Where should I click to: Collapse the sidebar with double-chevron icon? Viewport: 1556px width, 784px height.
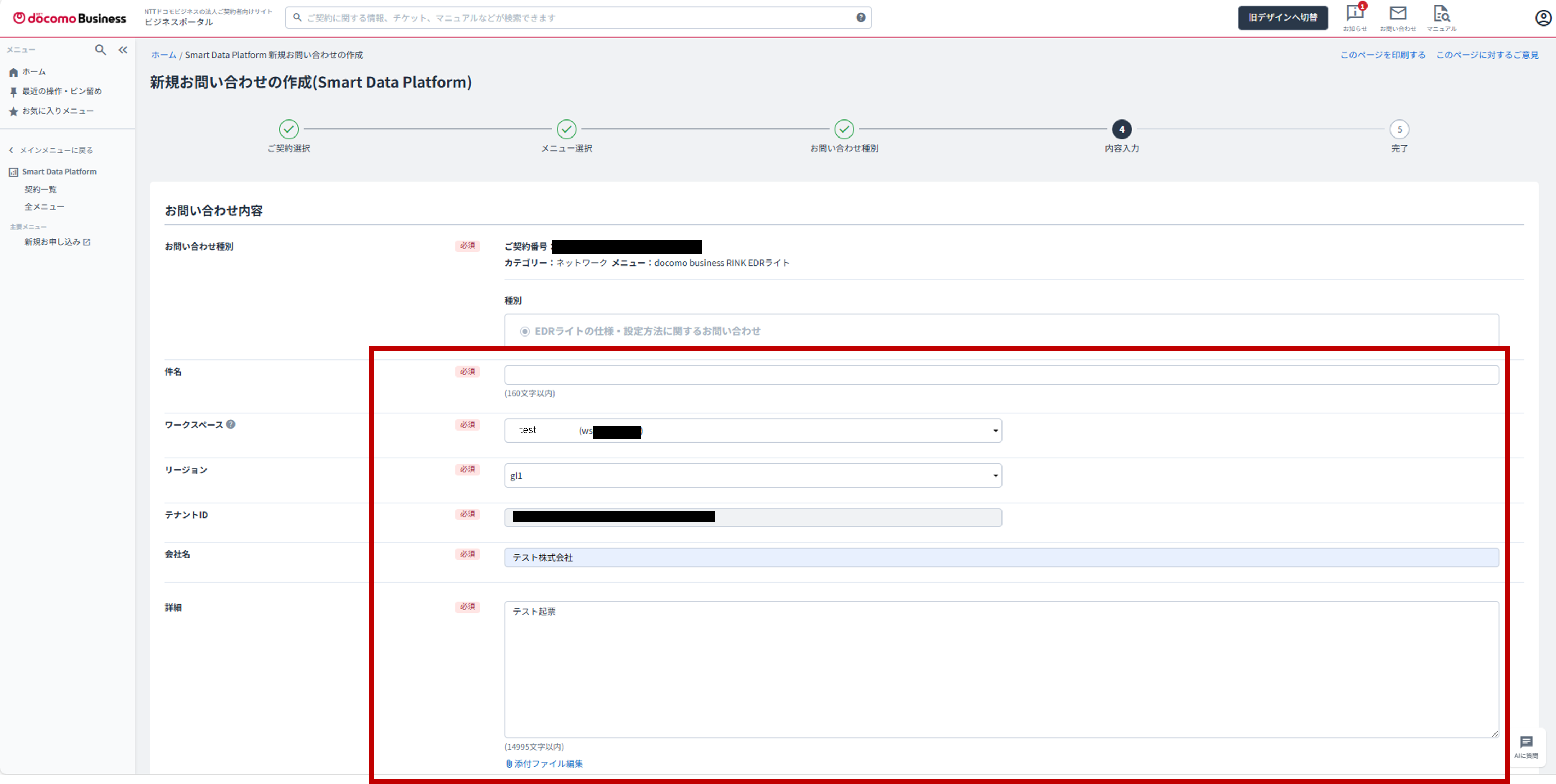click(x=123, y=50)
